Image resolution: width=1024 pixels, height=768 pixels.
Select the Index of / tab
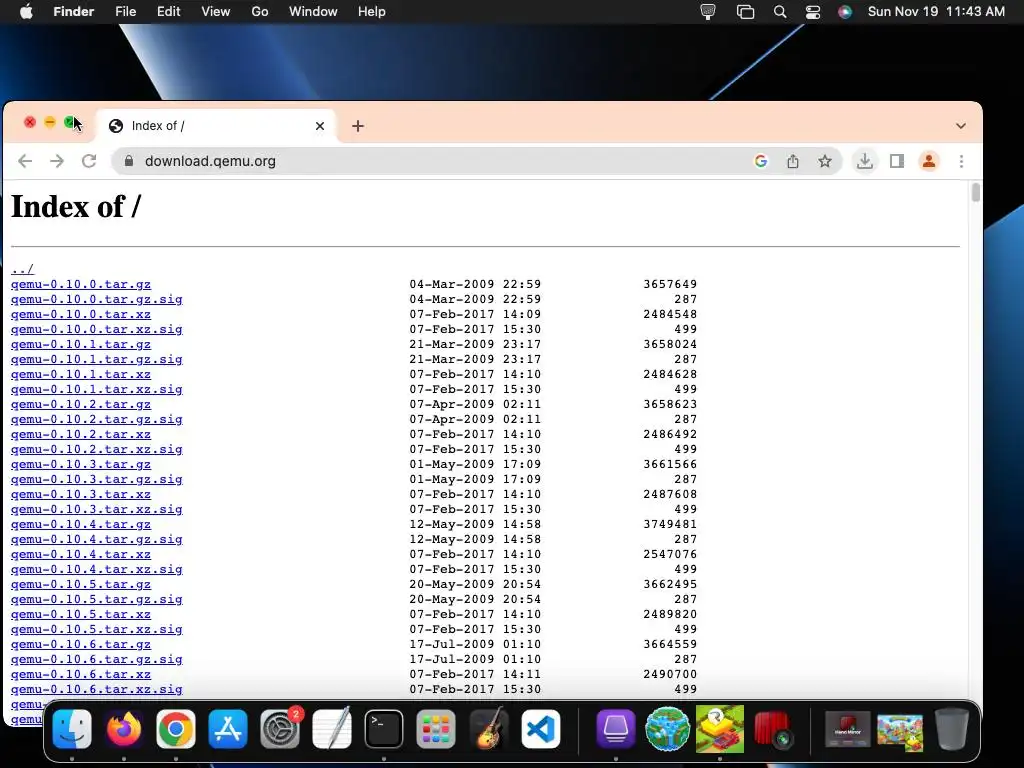click(x=216, y=126)
